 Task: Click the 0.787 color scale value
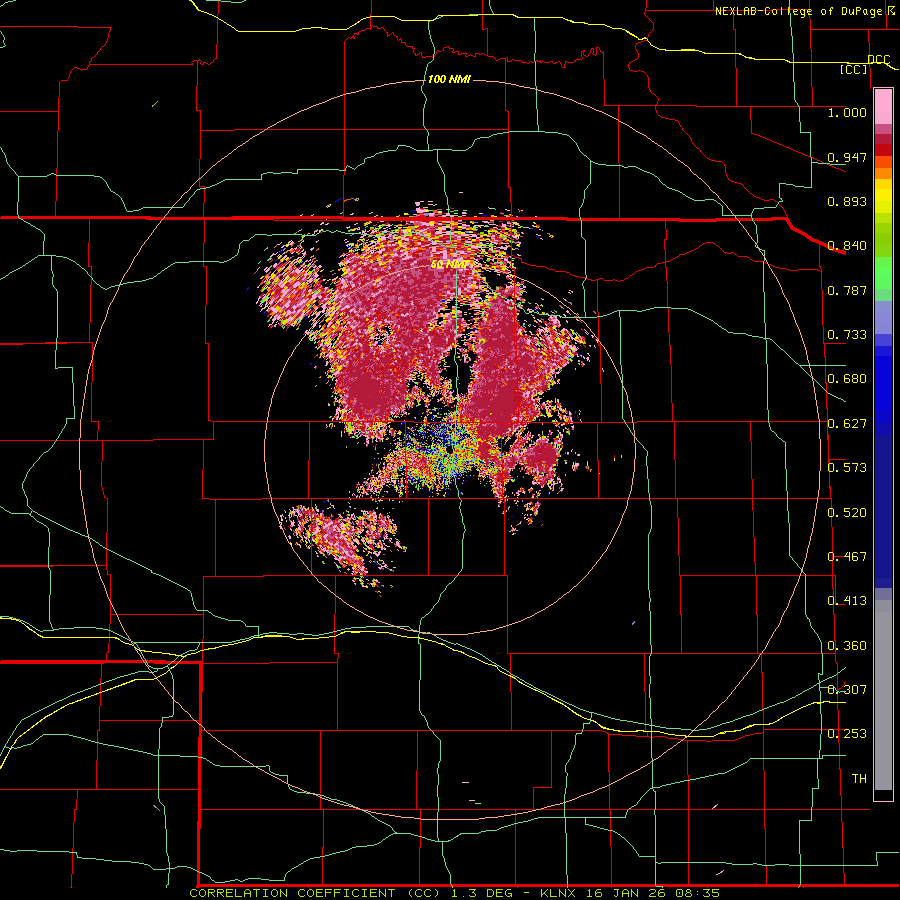[847, 290]
